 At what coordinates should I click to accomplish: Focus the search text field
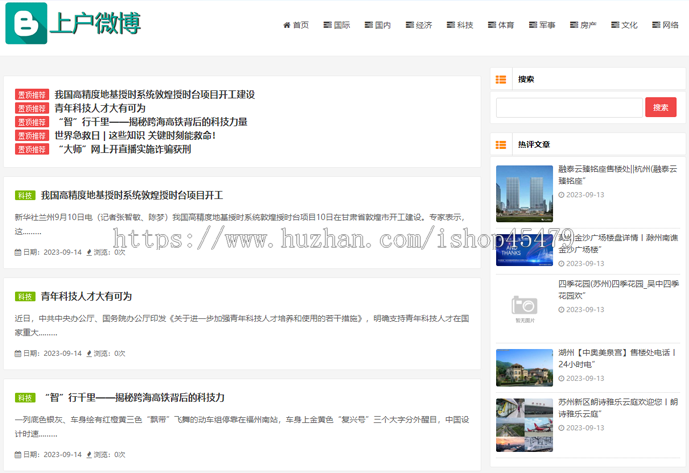coord(569,108)
